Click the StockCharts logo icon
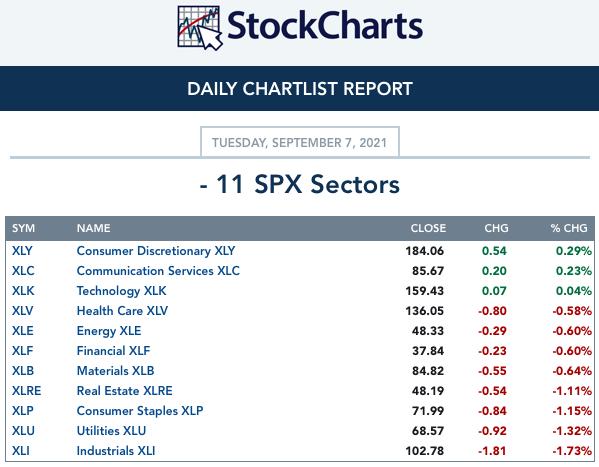Viewport: 599px width, 467px height. pyautogui.click(x=200, y=28)
